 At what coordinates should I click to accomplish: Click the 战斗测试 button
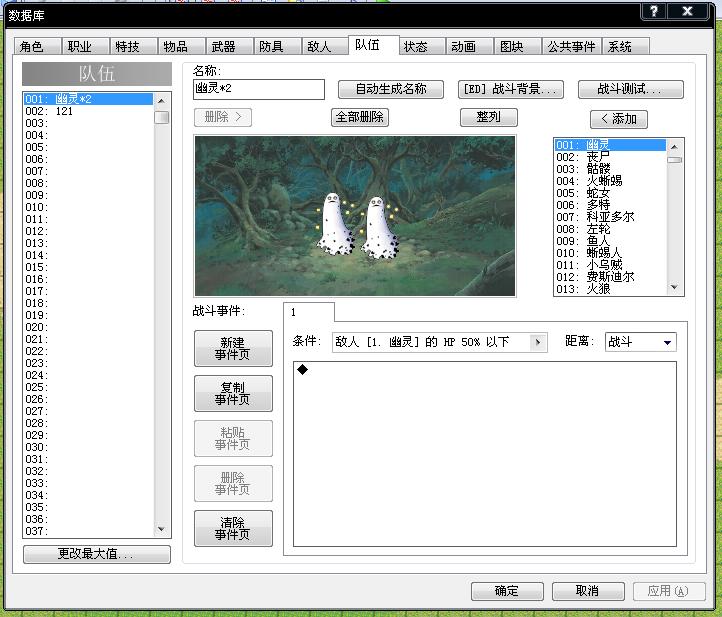pos(630,89)
